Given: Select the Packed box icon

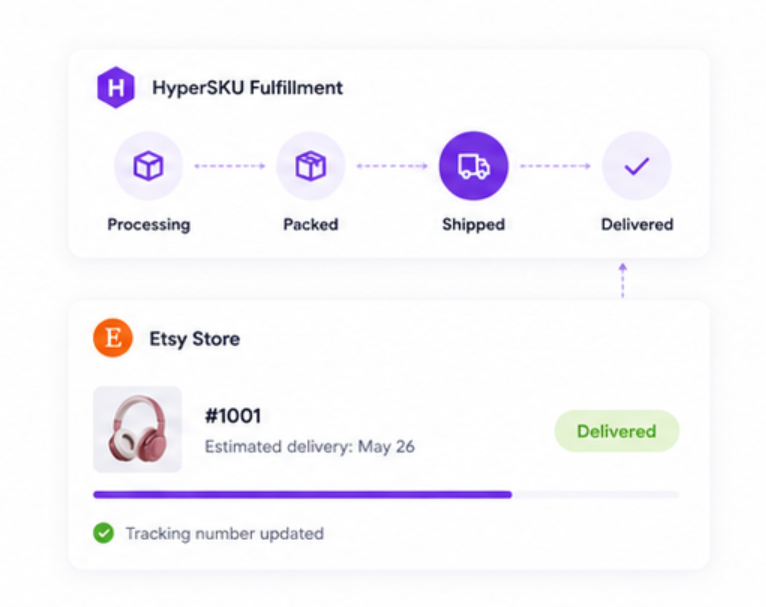Looking at the screenshot, I should [x=311, y=166].
